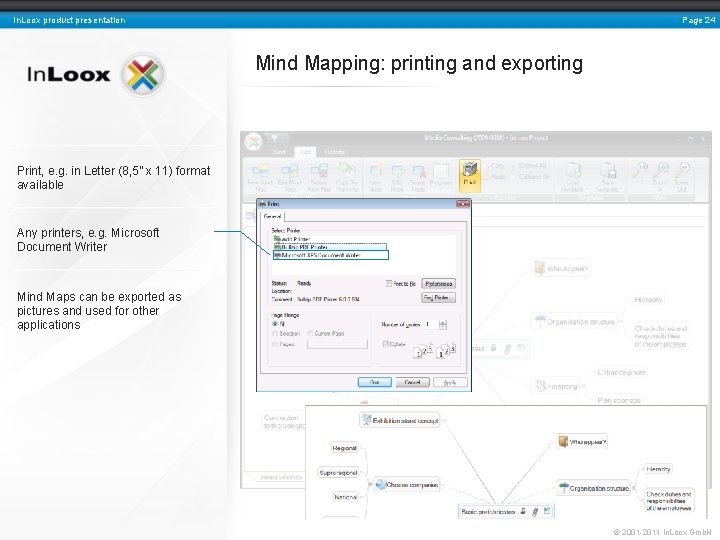Image resolution: width=720 pixels, height=540 pixels.
Task: Click the Edit Mind Map ribbon icon
Action: click(x=289, y=177)
